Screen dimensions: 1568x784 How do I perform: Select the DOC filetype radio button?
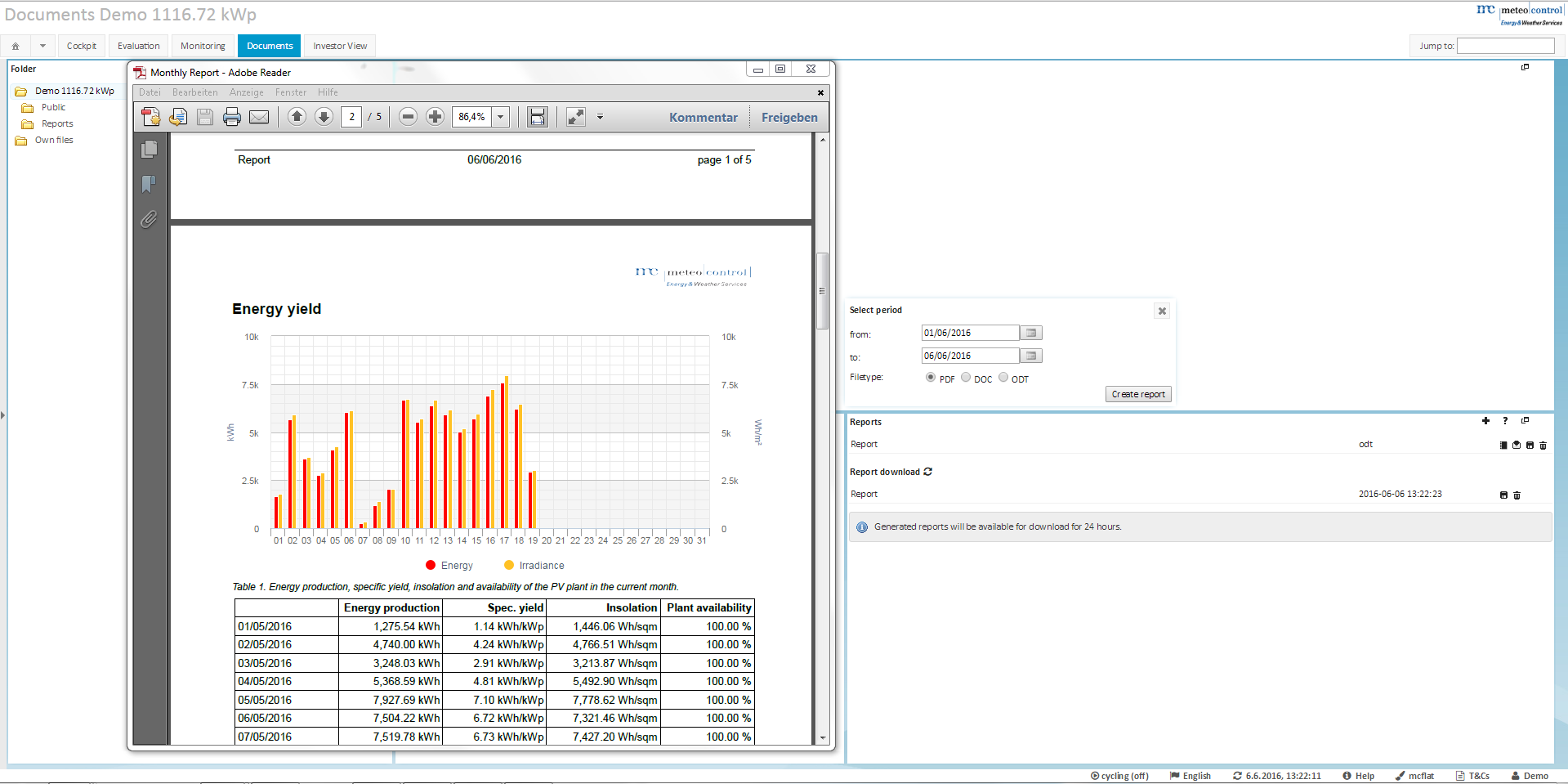pyautogui.click(x=966, y=378)
